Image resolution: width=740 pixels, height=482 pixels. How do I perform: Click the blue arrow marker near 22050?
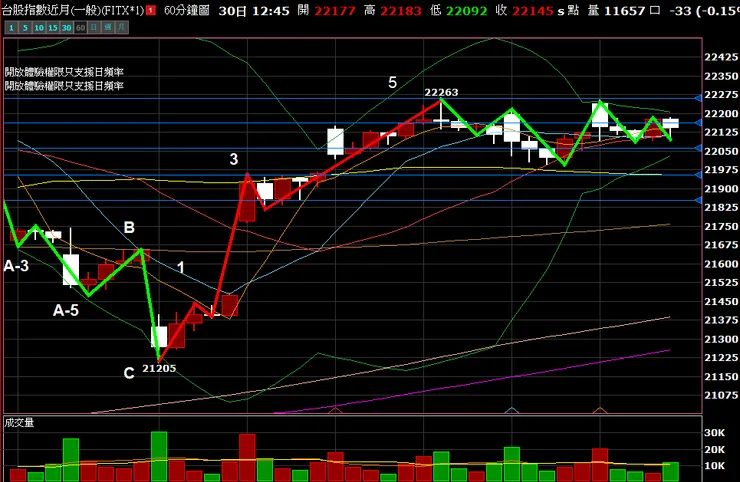[x=698, y=148]
